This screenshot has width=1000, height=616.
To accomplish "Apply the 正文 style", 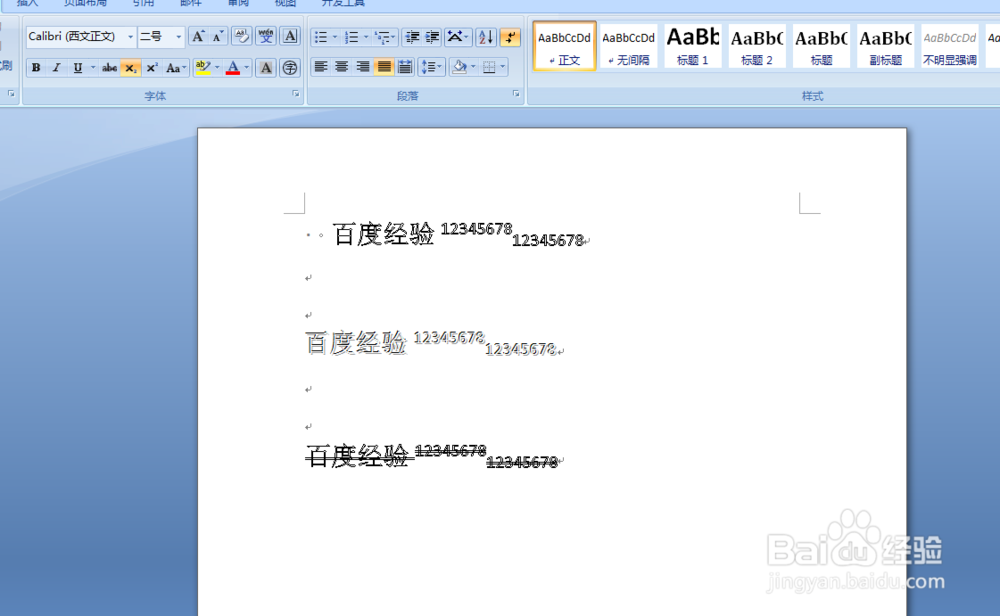I will (x=564, y=46).
